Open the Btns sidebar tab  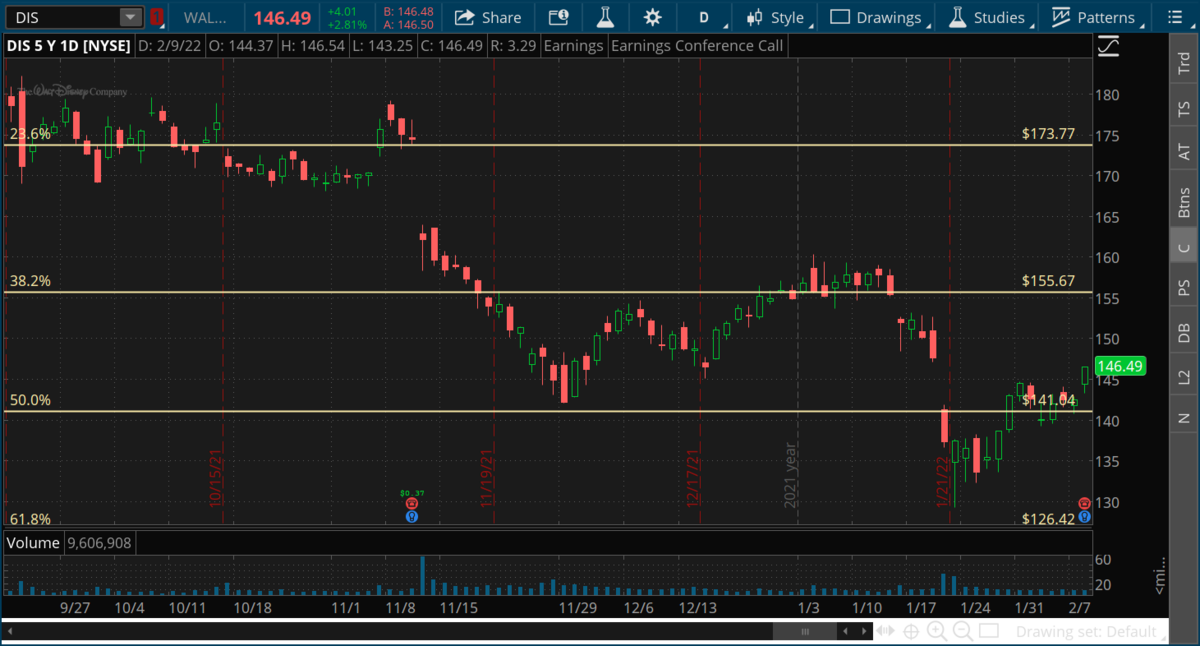pos(1184,202)
